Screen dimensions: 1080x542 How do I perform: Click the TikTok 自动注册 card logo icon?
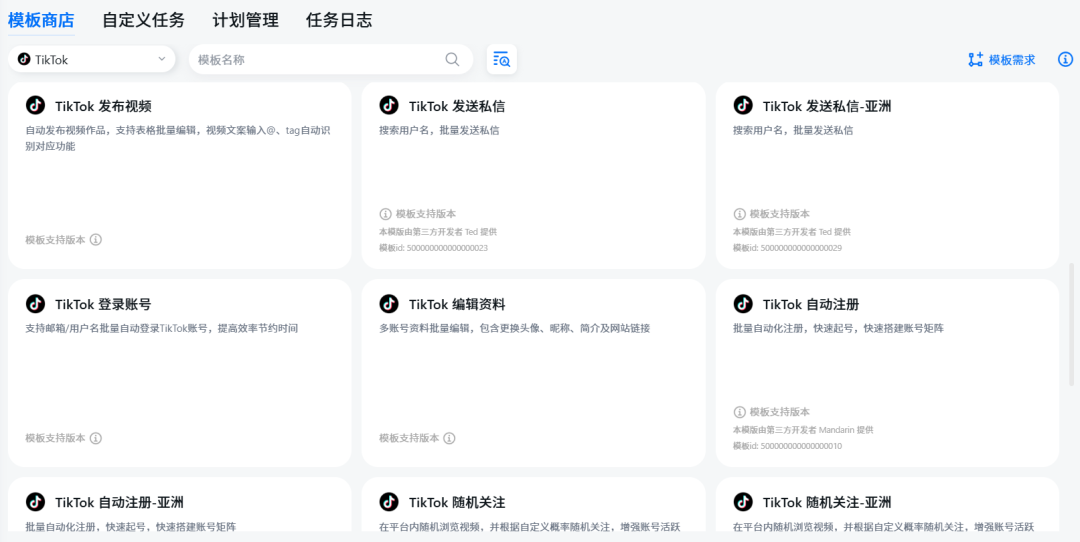click(743, 304)
